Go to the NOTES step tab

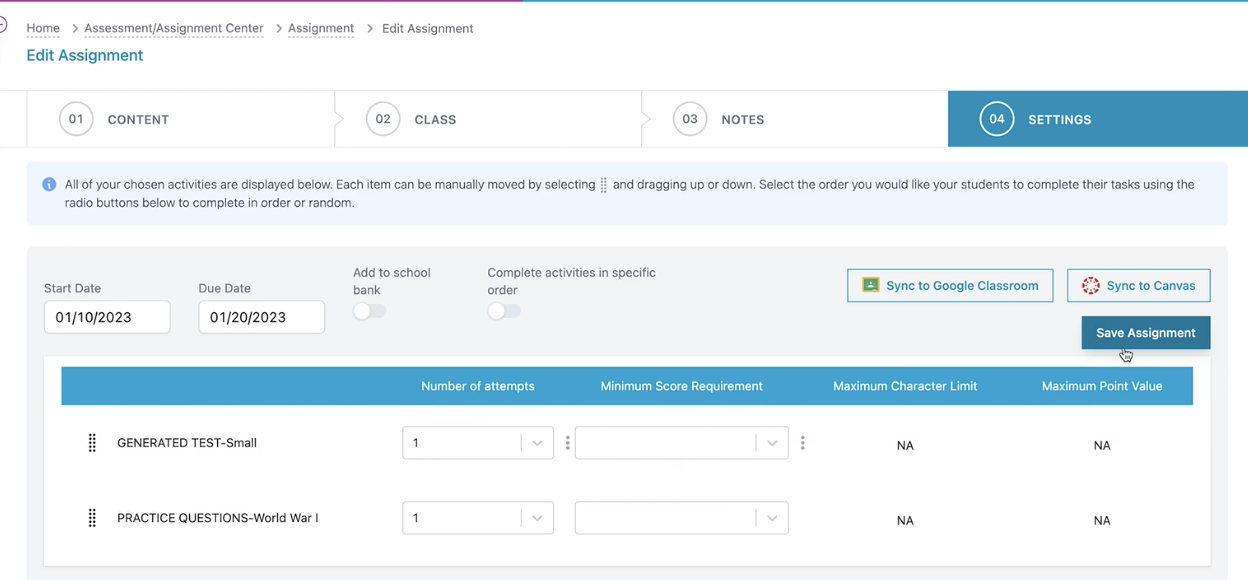click(x=795, y=119)
